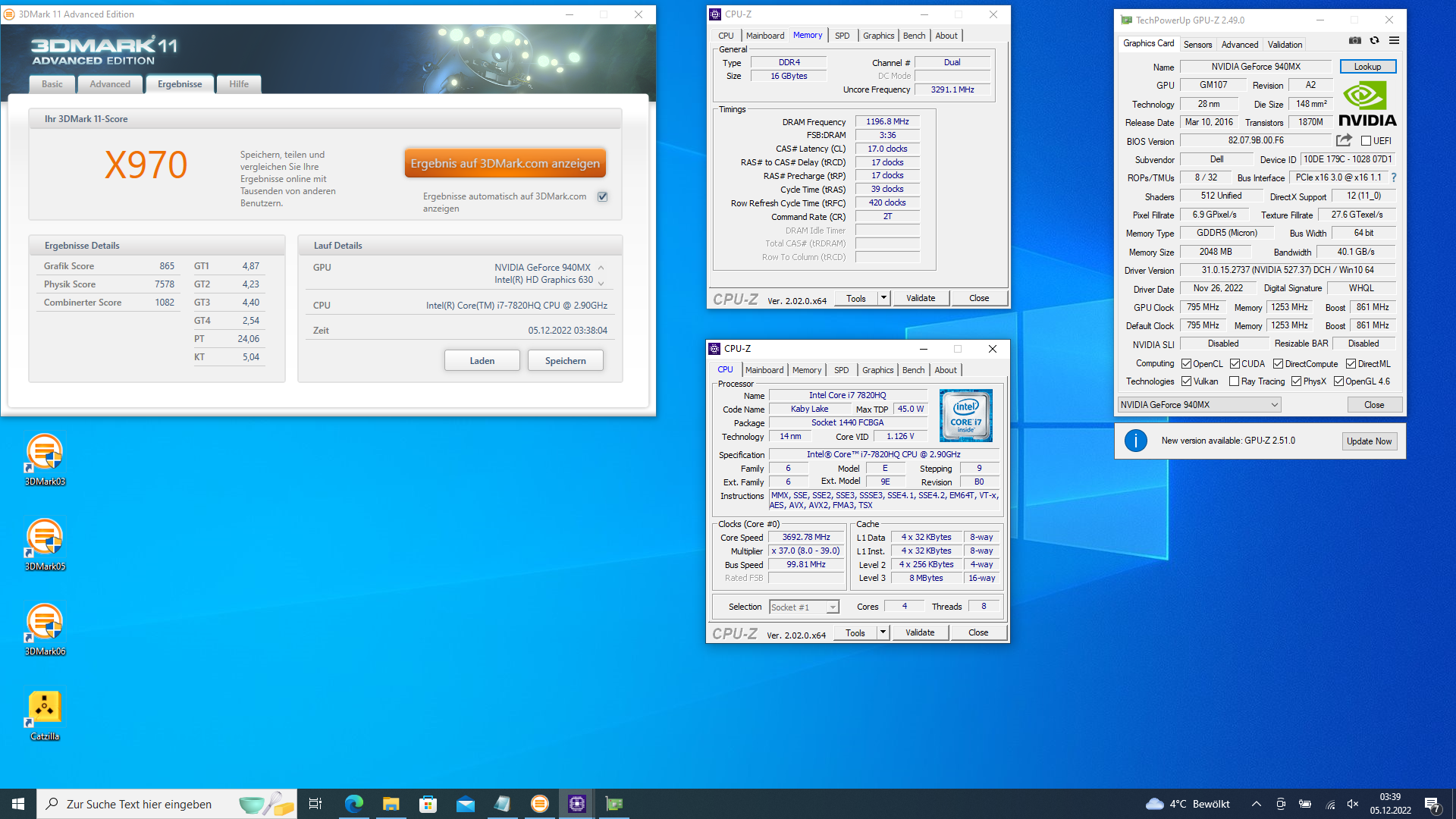This screenshot has height=819, width=1456.
Task: Open the NVIDIA GeForce 940MX GPU dropdown
Action: (1200, 405)
